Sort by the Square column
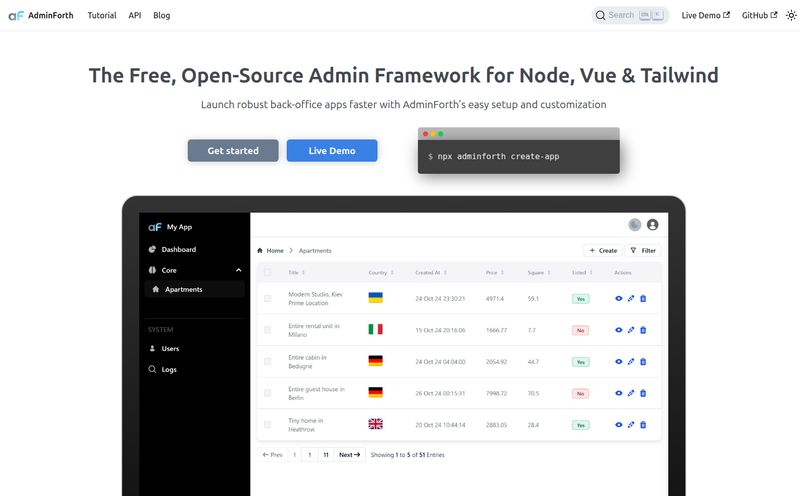This screenshot has height=496, width=800. point(539,272)
